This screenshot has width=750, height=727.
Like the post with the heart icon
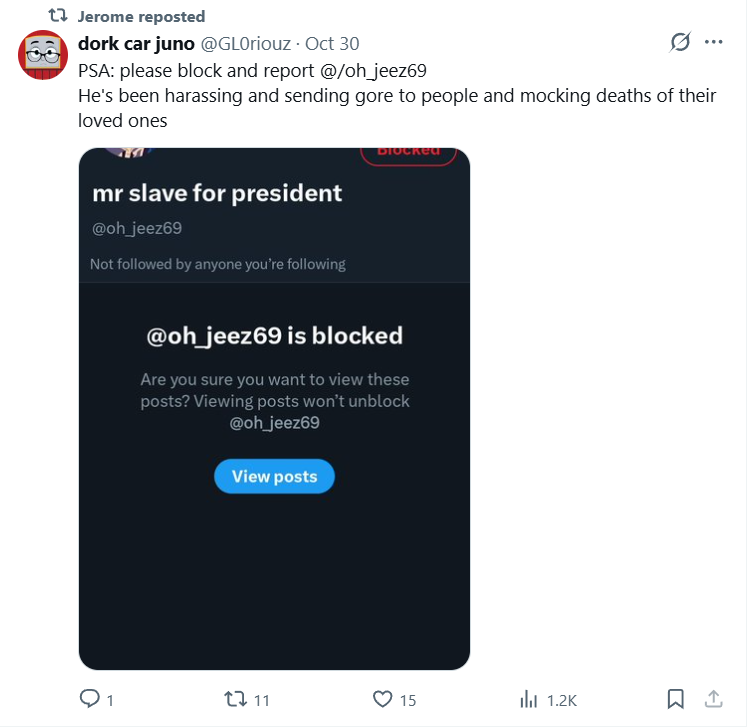pos(382,699)
